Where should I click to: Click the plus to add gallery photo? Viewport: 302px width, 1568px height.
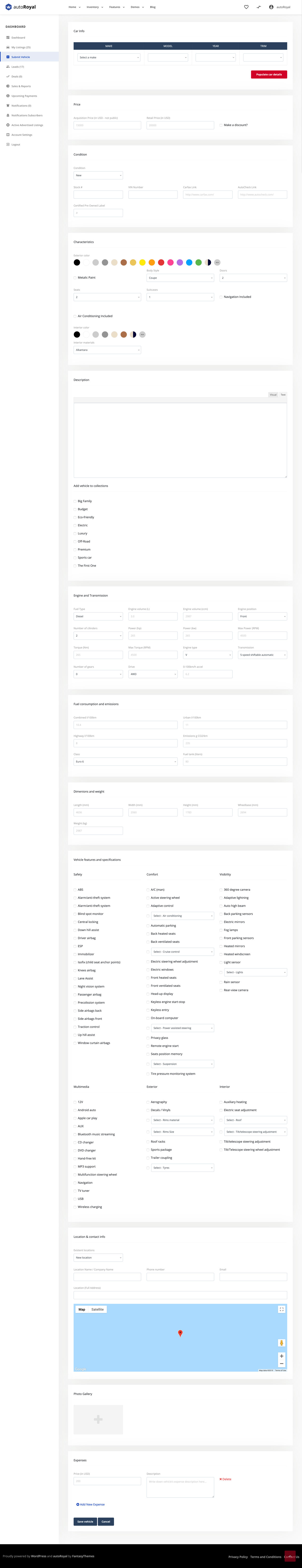[x=98, y=1420]
